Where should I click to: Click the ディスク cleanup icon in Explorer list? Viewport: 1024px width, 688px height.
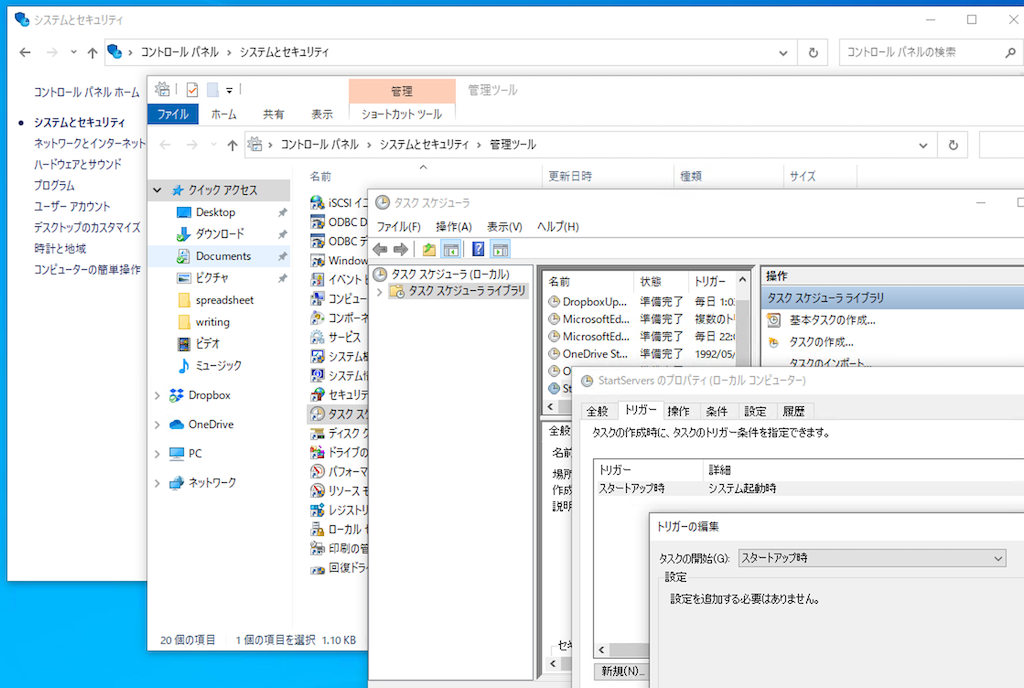coord(317,433)
